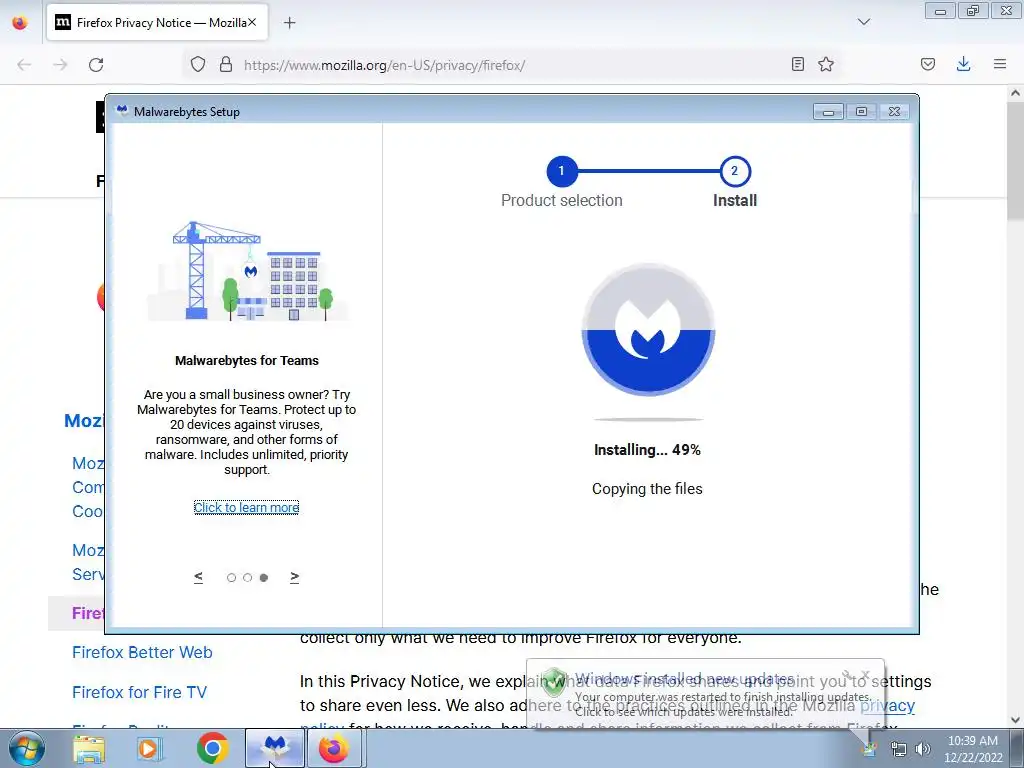Click the Malwarebytes for Teams heading
The height and width of the screenshot is (768, 1024).
(247, 360)
